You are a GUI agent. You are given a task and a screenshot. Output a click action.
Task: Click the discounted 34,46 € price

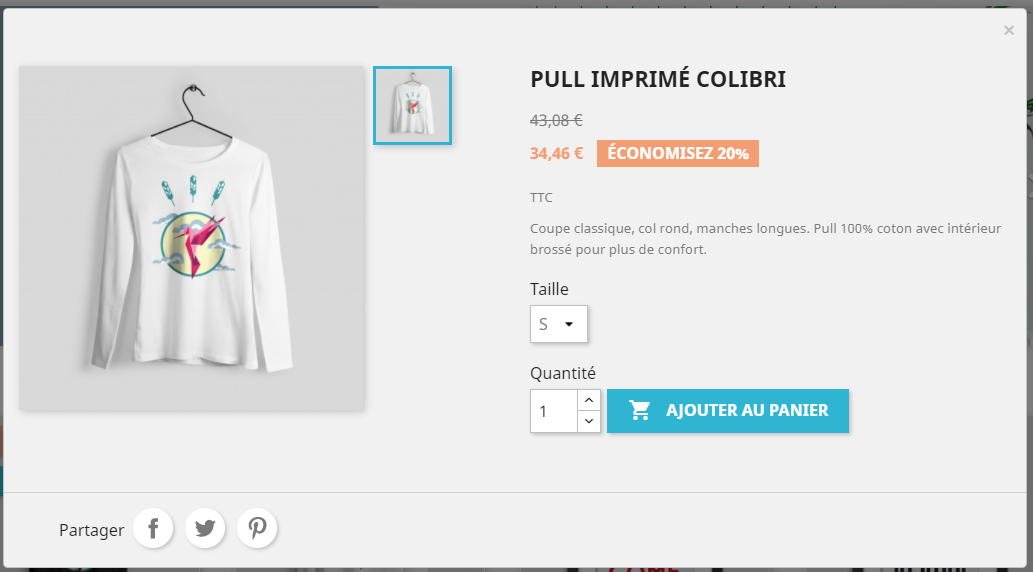[557, 154]
